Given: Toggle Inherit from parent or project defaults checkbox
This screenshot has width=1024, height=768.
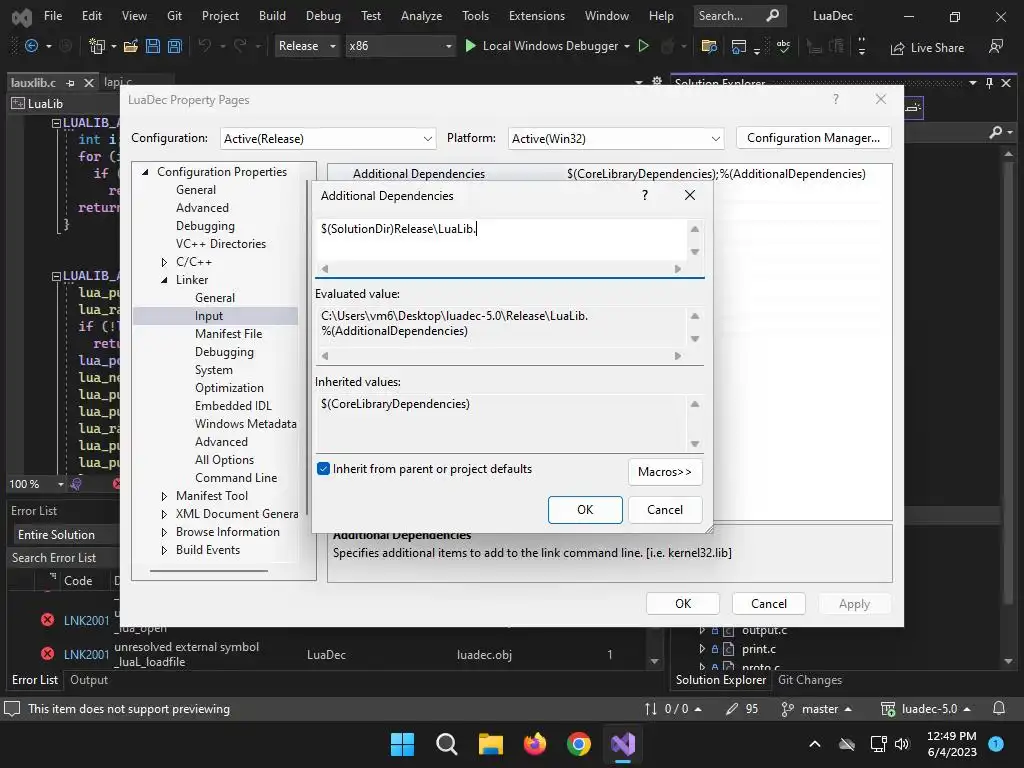Looking at the screenshot, I should [x=323, y=469].
